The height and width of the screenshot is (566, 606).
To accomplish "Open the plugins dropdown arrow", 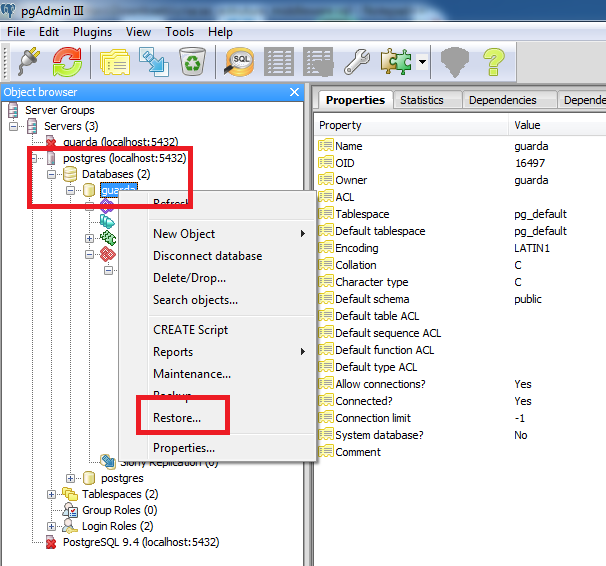I will (x=422, y=62).
